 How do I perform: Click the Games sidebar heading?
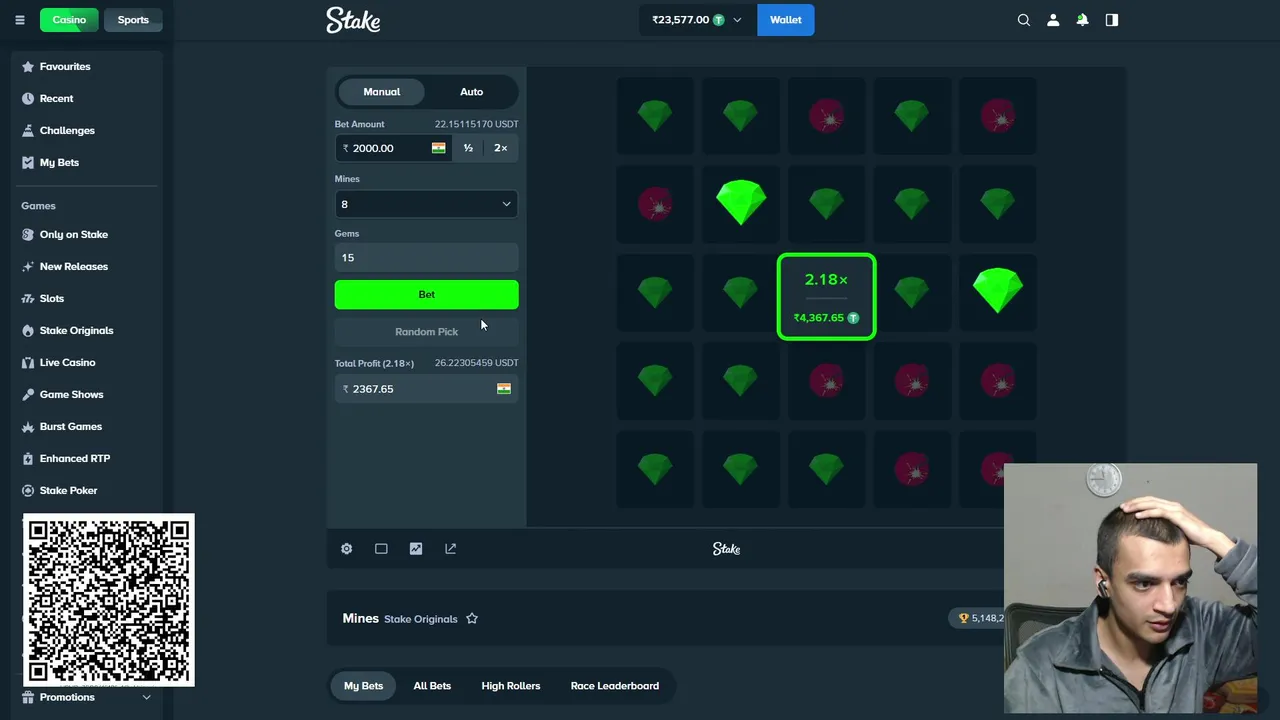(x=38, y=206)
